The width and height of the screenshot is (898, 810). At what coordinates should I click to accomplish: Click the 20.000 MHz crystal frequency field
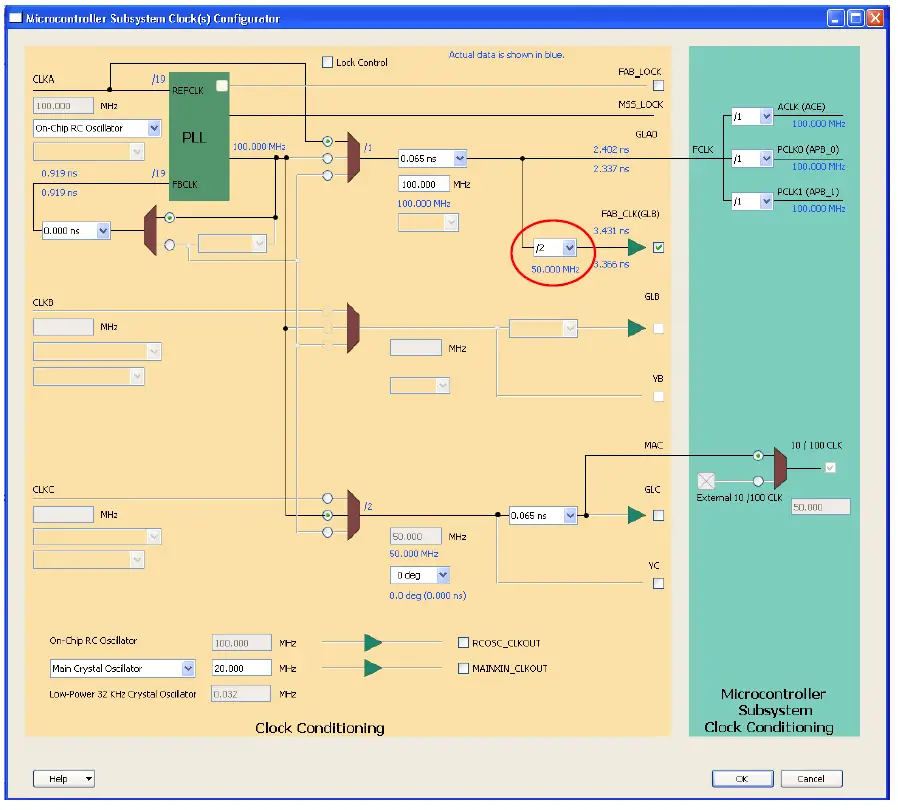pyautogui.click(x=240, y=667)
